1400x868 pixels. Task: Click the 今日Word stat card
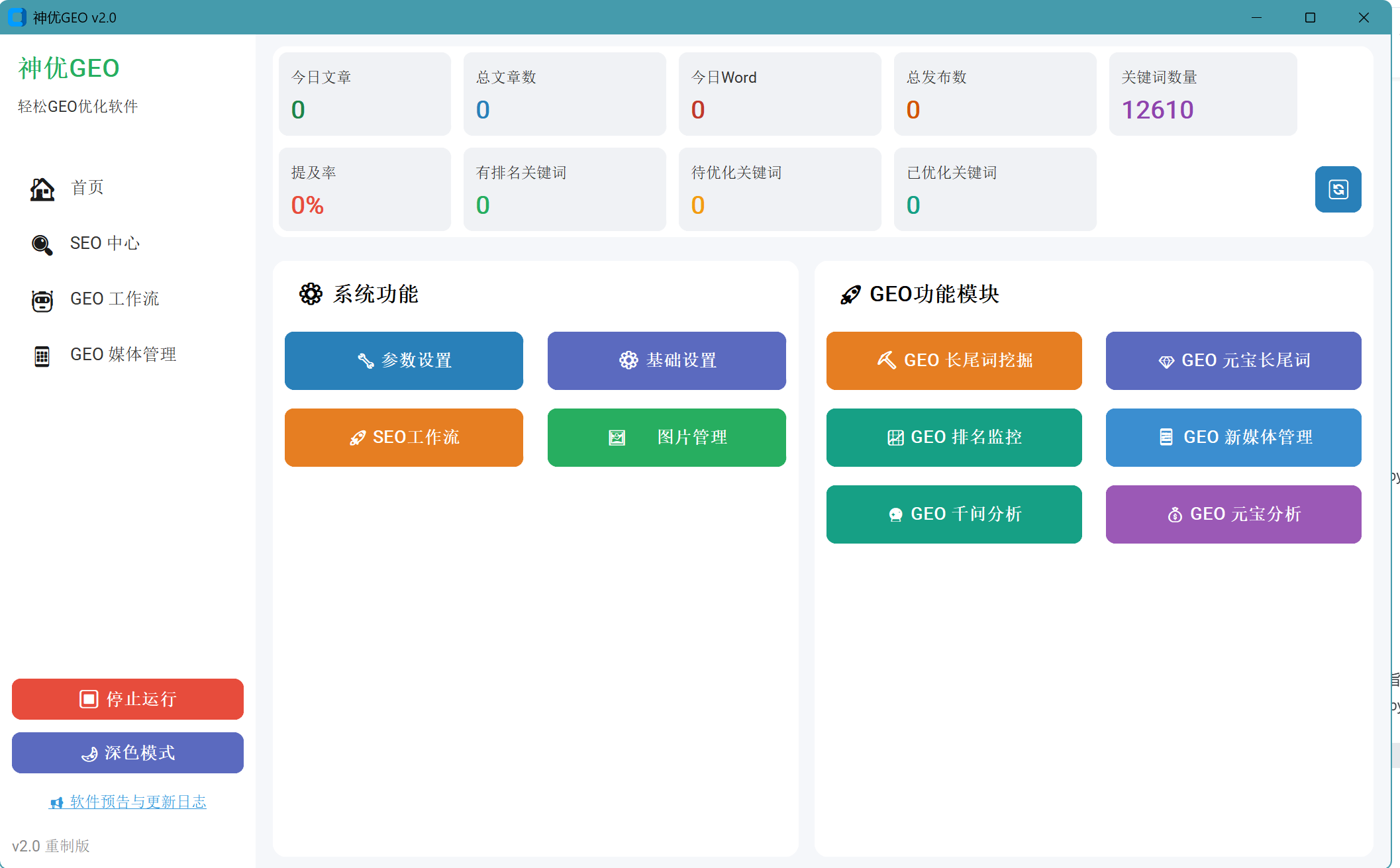click(780, 94)
